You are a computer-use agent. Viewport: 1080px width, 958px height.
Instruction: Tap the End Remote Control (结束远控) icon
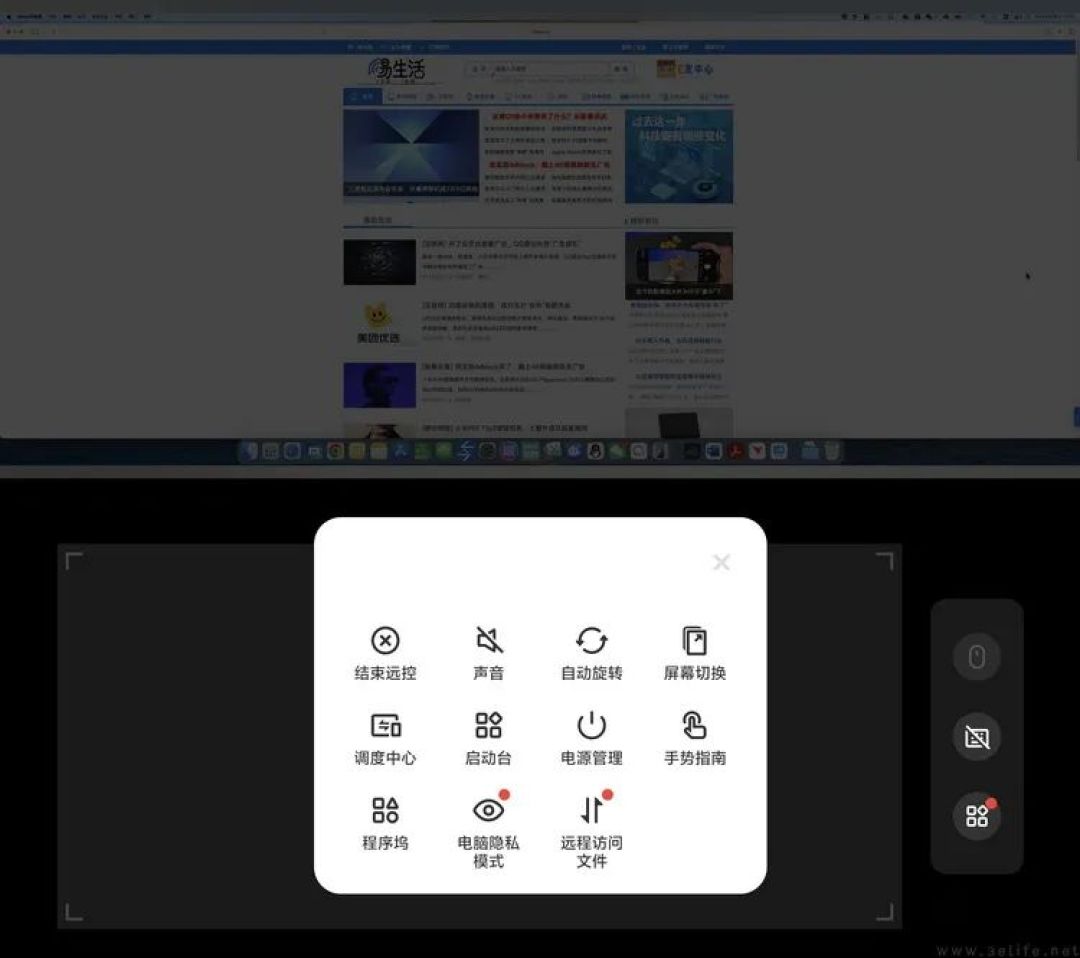tap(385, 641)
